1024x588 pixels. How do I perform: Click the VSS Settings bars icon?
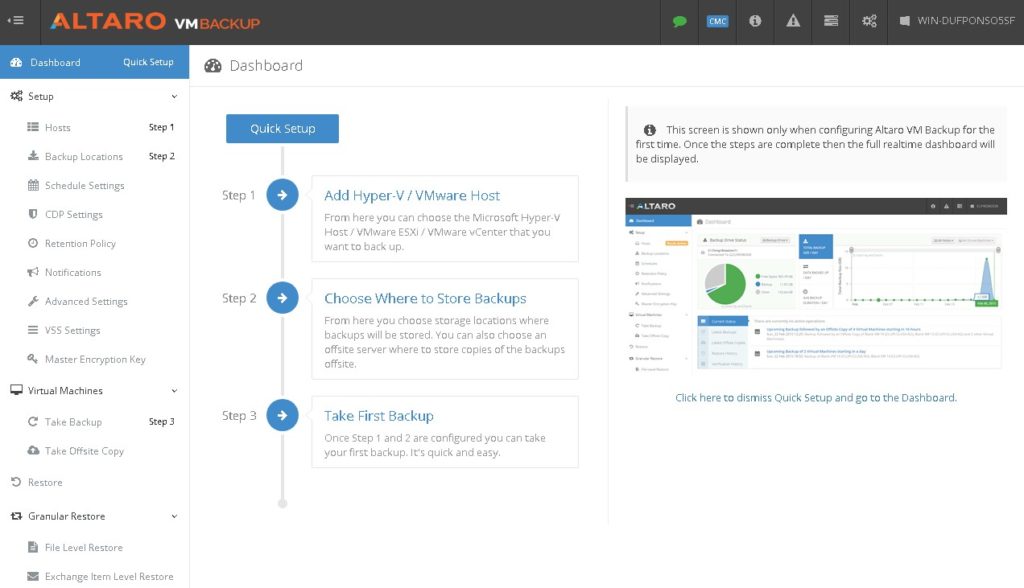pyautogui.click(x=33, y=330)
